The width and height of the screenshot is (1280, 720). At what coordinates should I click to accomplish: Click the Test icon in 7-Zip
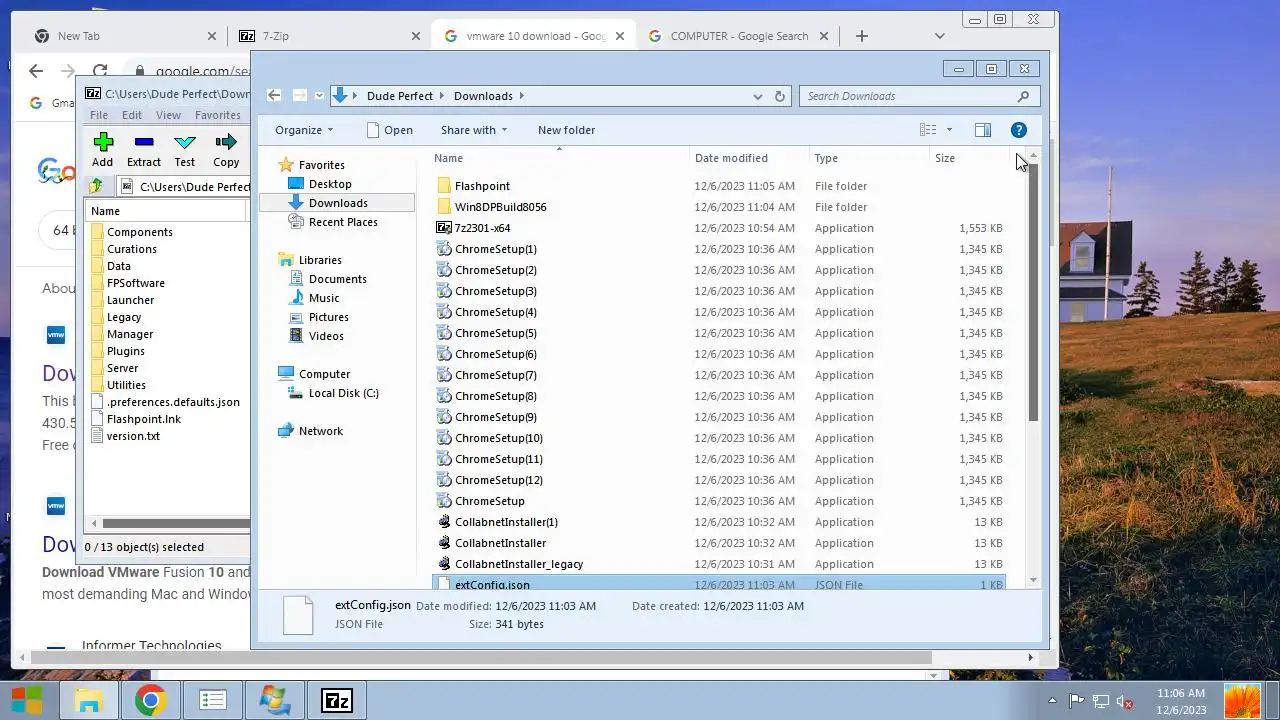[x=185, y=142]
